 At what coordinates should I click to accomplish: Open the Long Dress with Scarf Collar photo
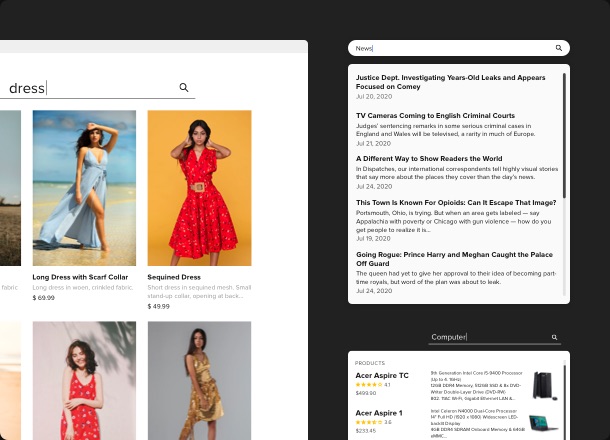pos(84,187)
